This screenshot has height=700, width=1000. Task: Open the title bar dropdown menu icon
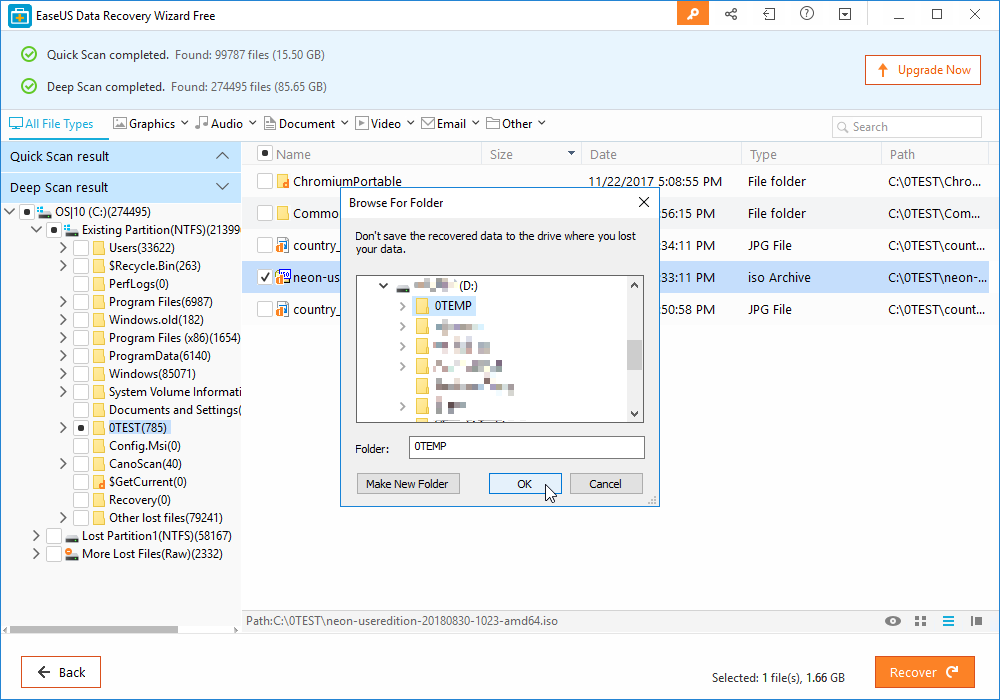[845, 14]
